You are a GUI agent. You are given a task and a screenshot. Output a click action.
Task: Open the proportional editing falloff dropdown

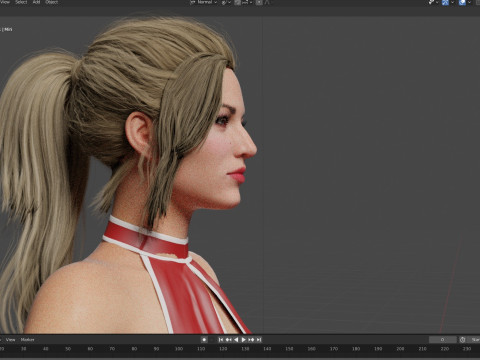click(x=267, y=2)
